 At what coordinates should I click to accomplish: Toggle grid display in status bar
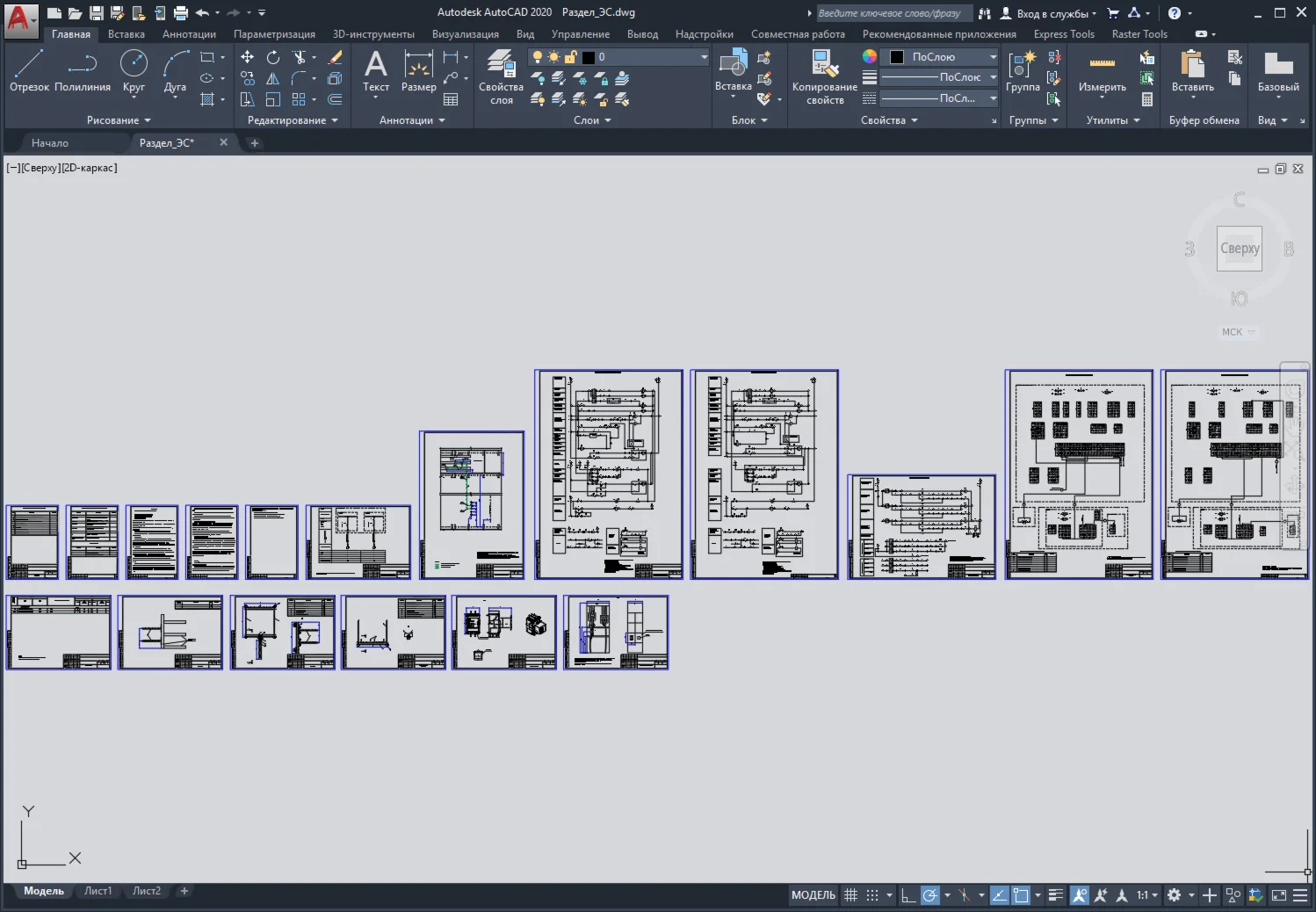tap(850, 895)
